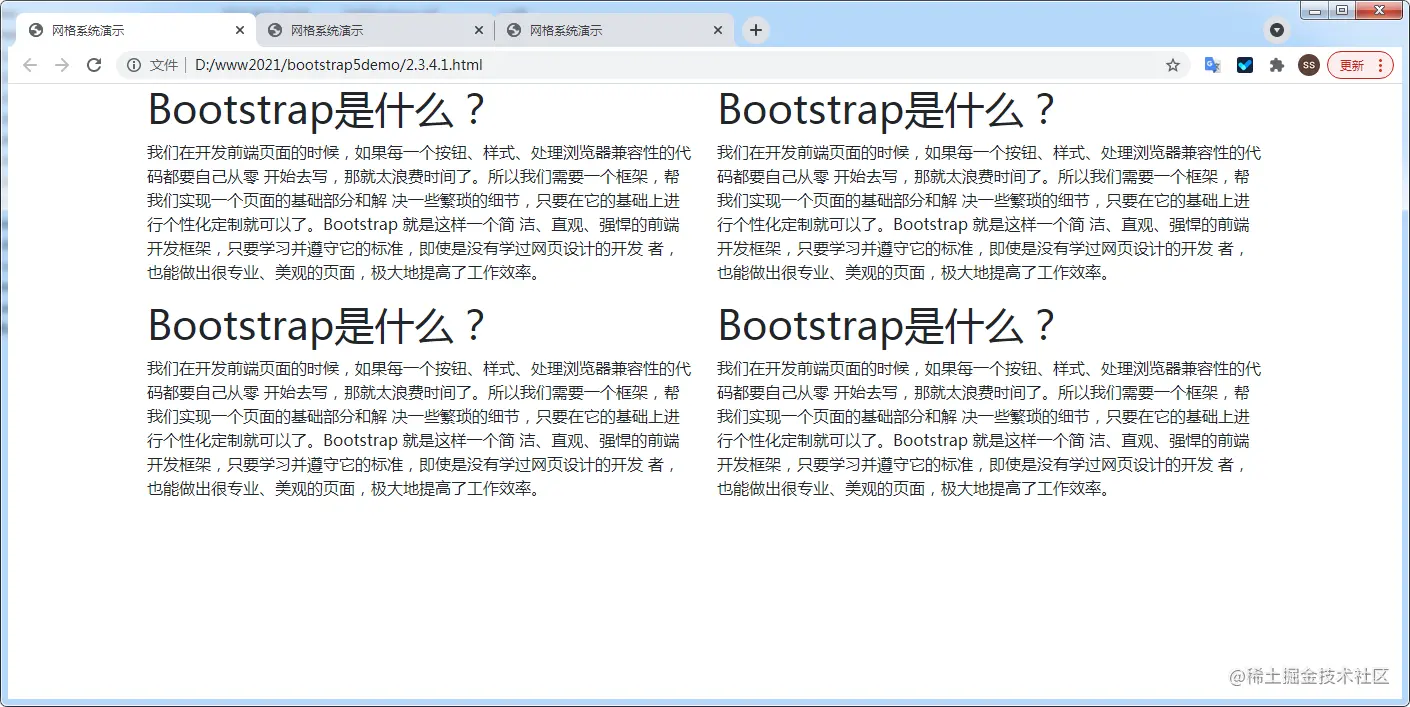Image resolution: width=1410 pixels, height=707 pixels.
Task: Open the blue checkmark extension icon
Action: (1245, 65)
